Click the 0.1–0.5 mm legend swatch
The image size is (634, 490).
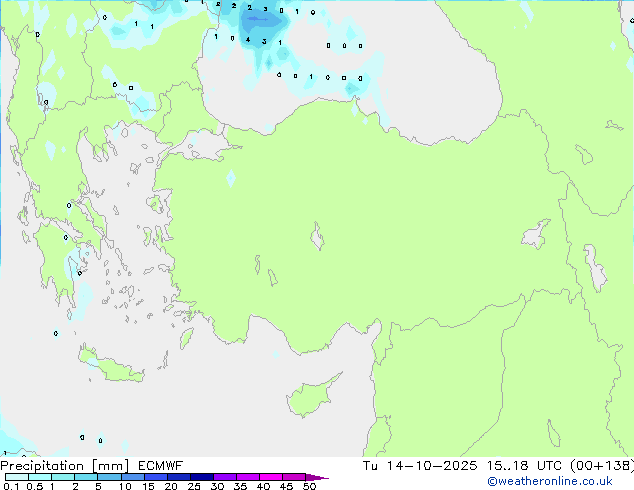pos(17,477)
